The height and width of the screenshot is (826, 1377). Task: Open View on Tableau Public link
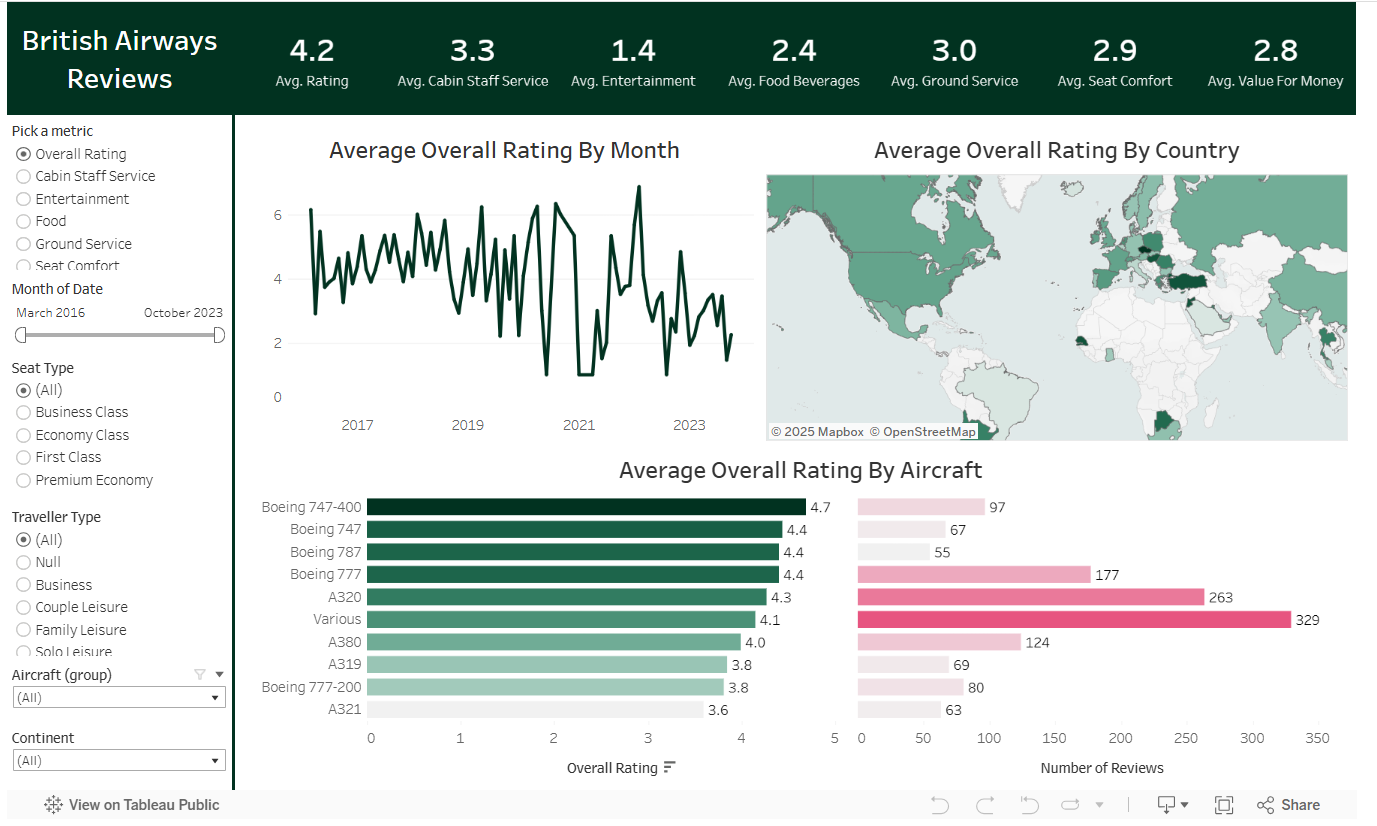(132, 805)
